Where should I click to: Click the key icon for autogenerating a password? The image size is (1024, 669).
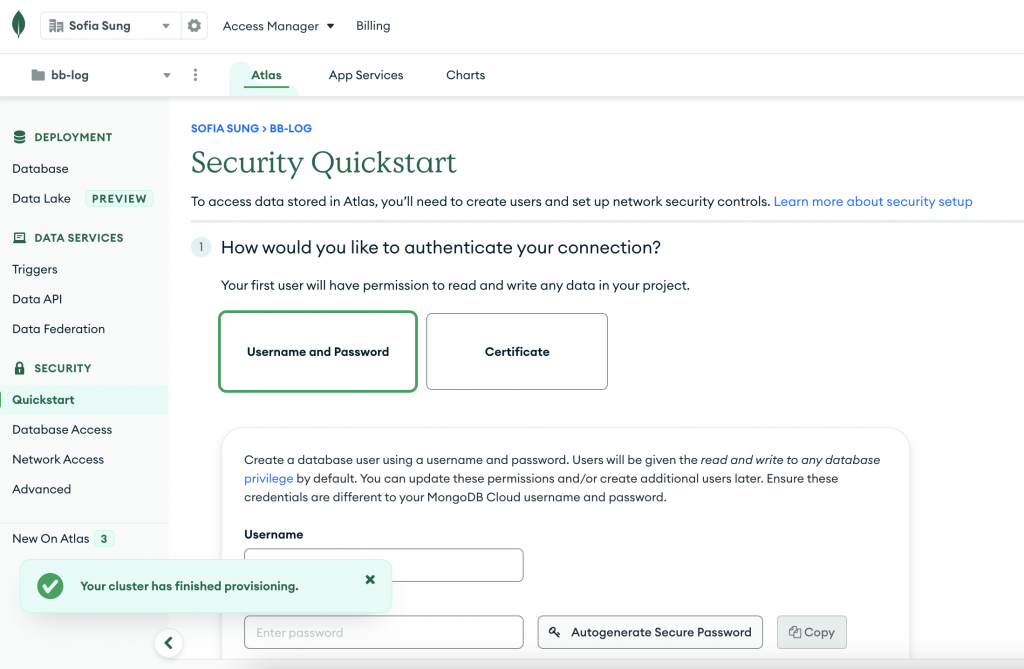pyautogui.click(x=555, y=632)
